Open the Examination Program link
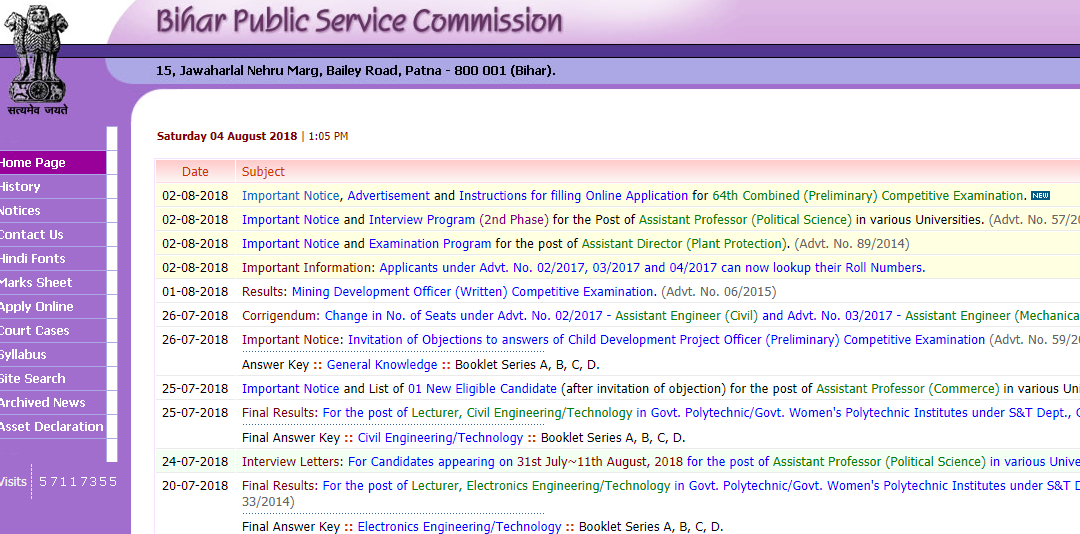The height and width of the screenshot is (534, 1080). (x=430, y=244)
